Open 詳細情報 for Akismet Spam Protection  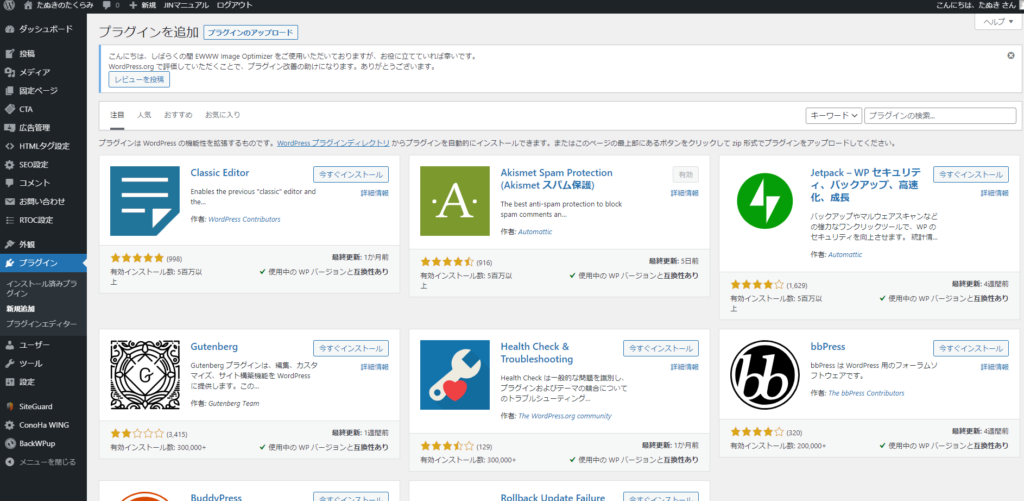pos(685,193)
